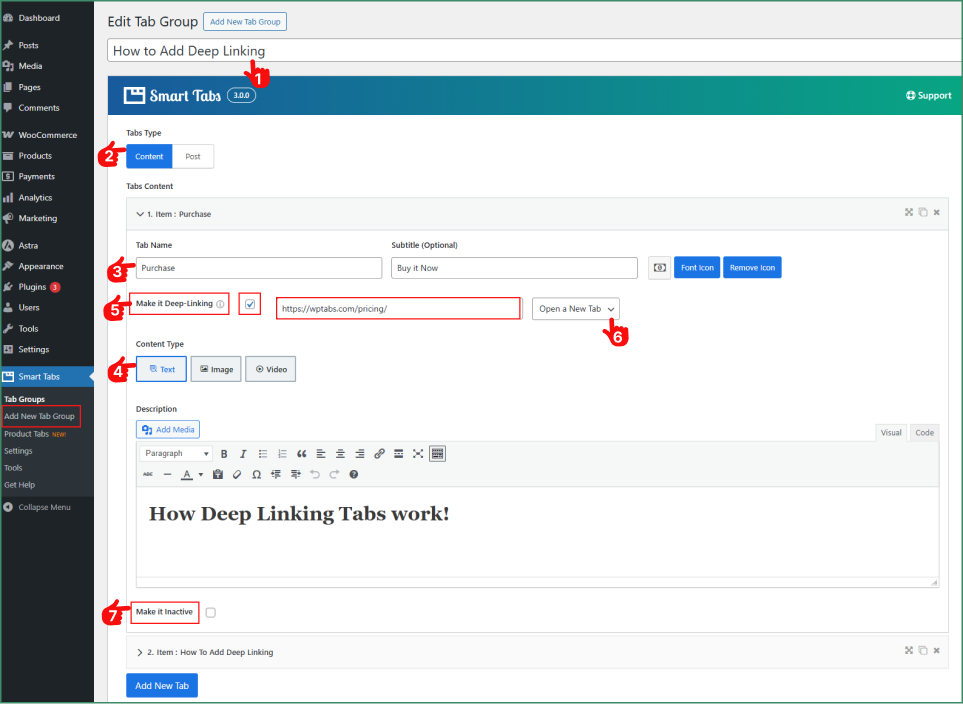
Task: Open the WooCommerce menu
Action: 47,135
